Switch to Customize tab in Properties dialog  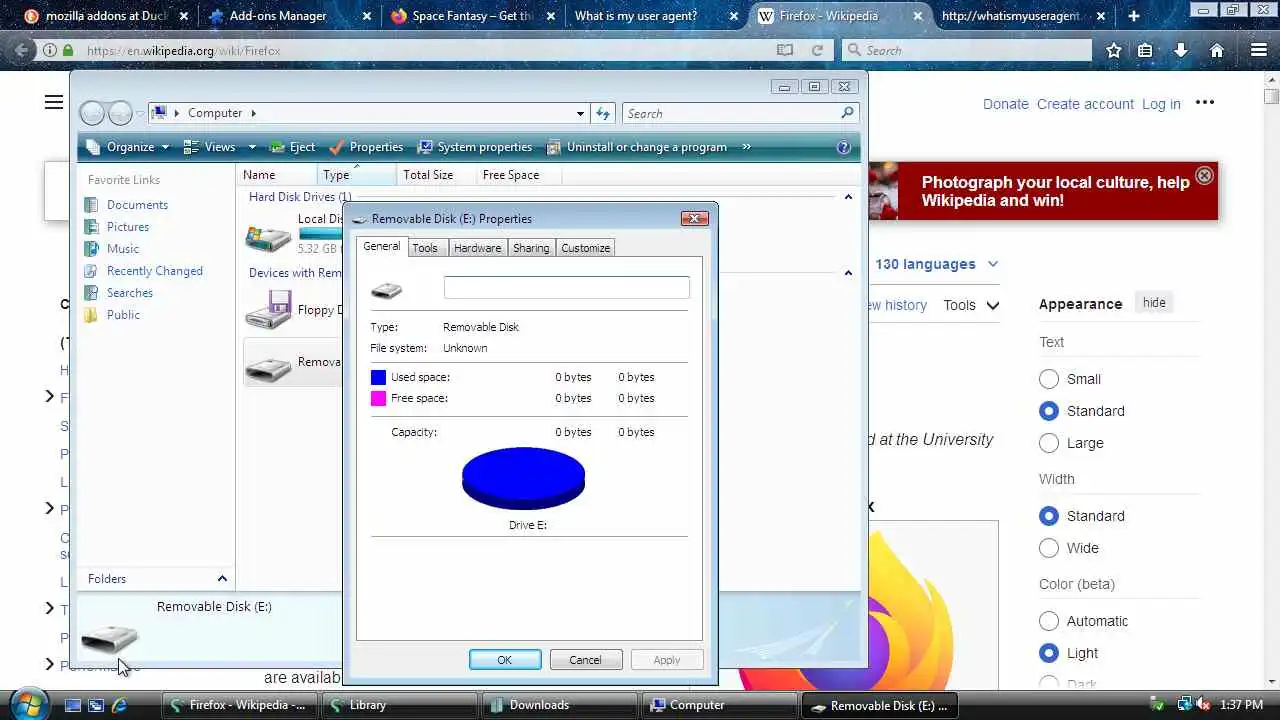coord(585,248)
